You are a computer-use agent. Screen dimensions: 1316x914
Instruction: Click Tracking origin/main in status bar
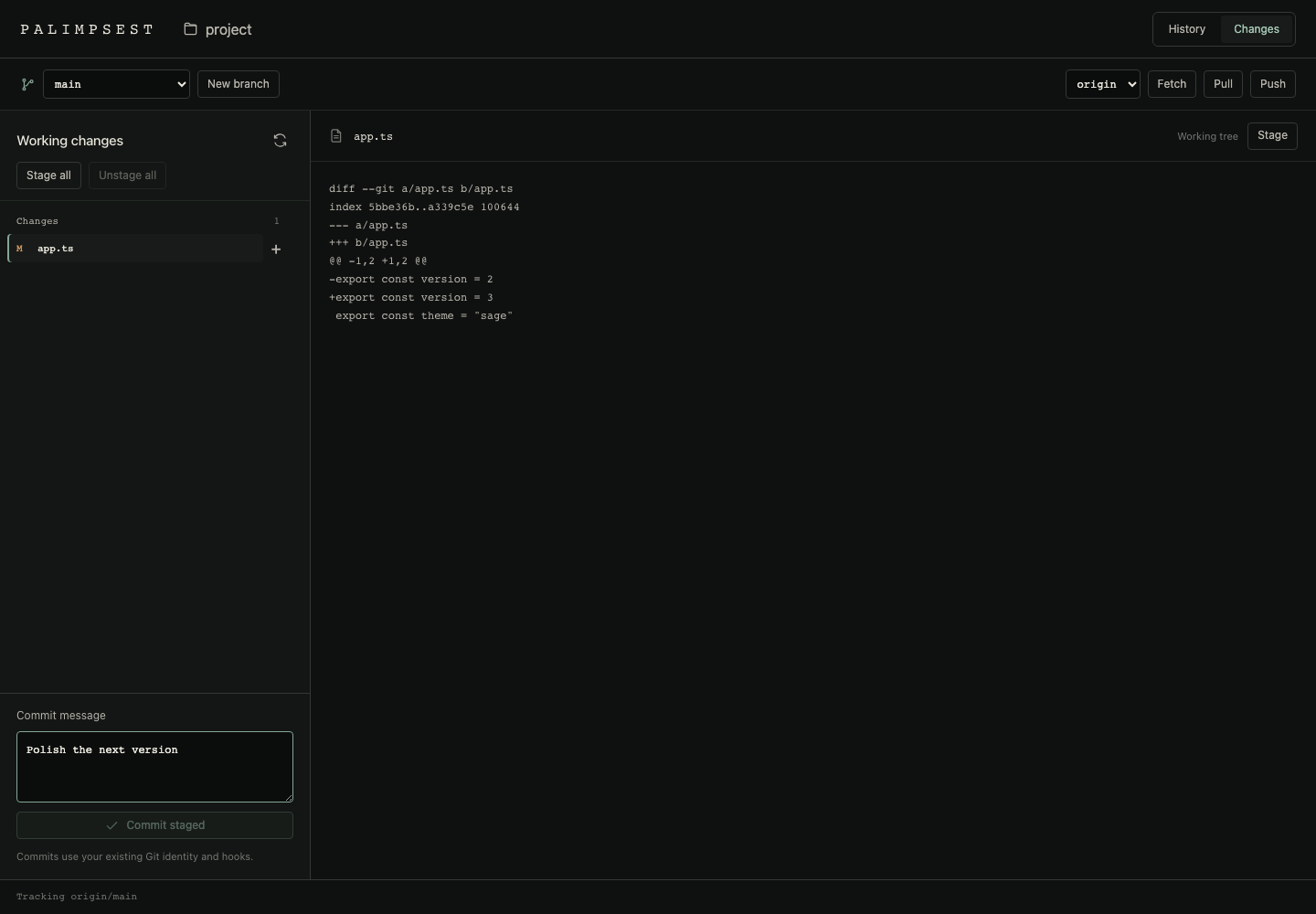(77, 897)
